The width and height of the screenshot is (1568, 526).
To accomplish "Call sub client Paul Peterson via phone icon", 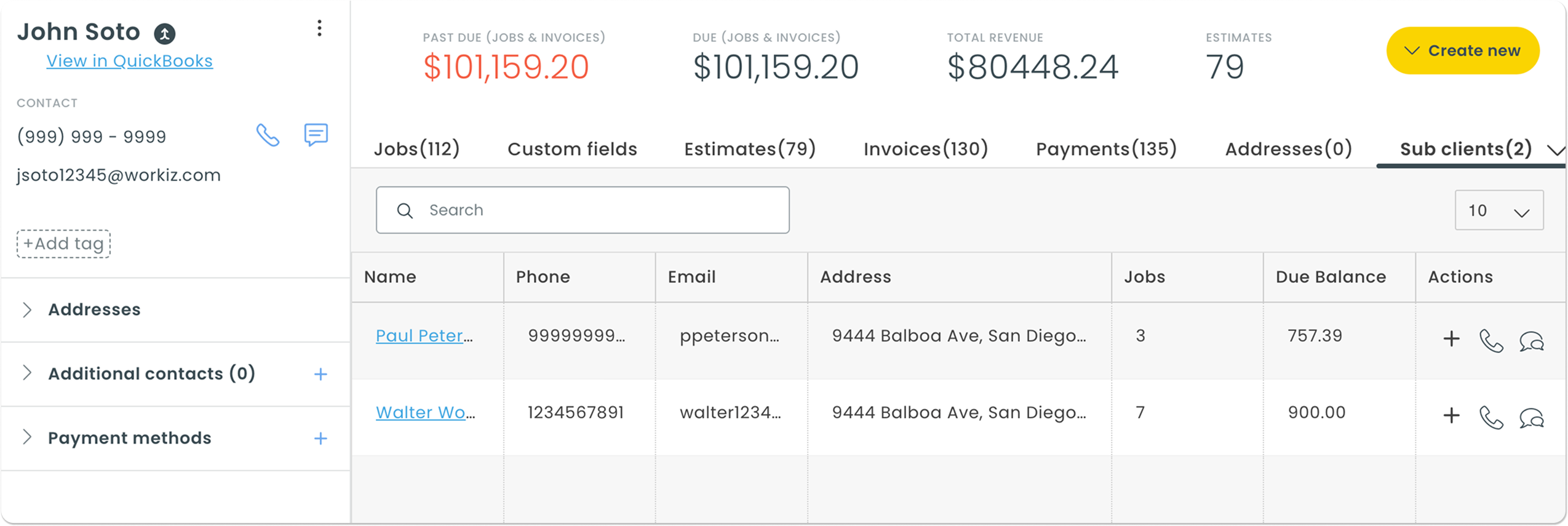I will [1490, 340].
